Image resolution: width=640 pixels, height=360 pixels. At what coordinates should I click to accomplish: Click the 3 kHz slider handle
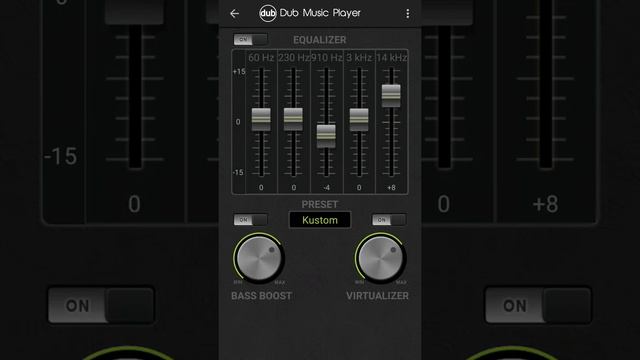tap(359, 120)
